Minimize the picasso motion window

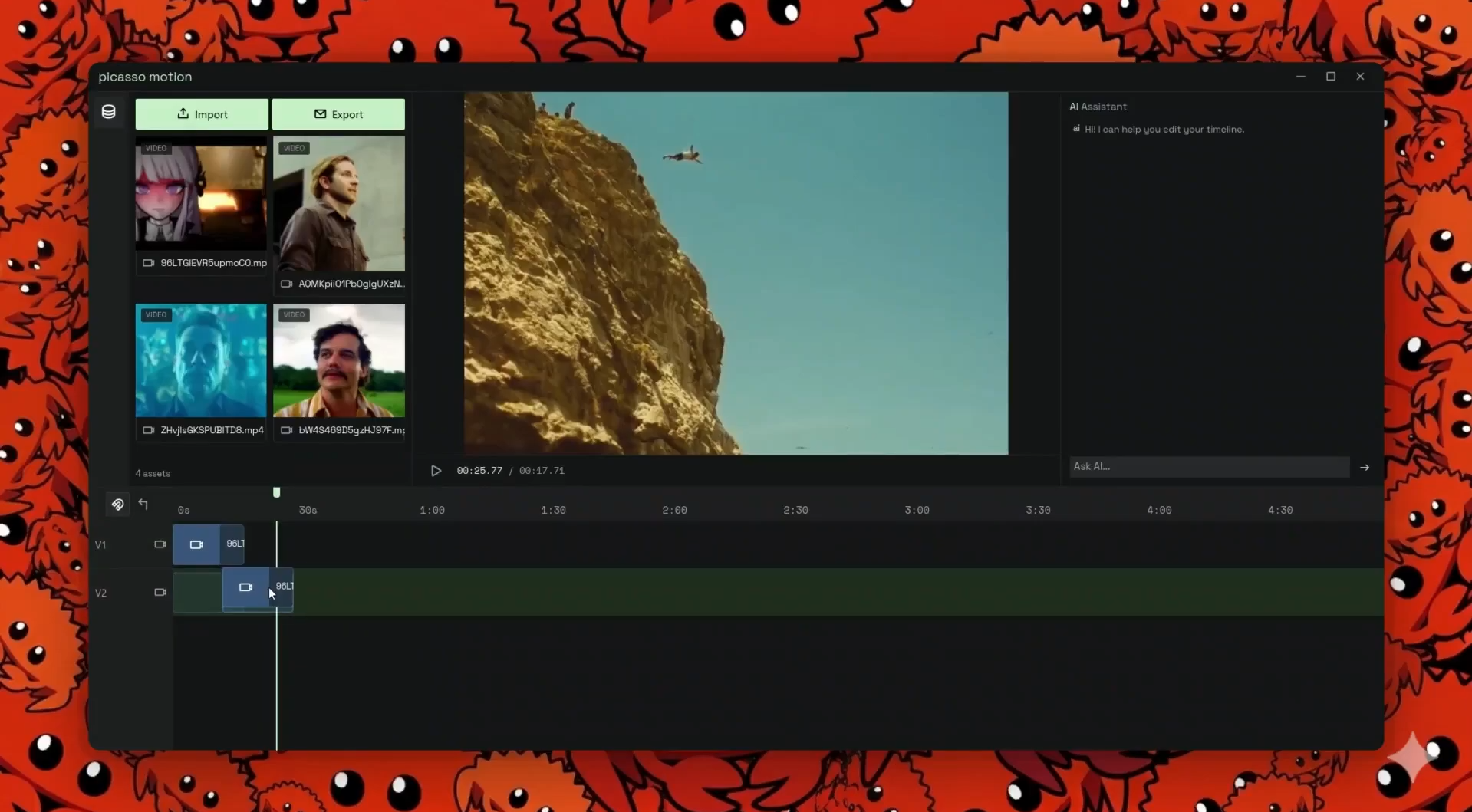[1301, 77]
